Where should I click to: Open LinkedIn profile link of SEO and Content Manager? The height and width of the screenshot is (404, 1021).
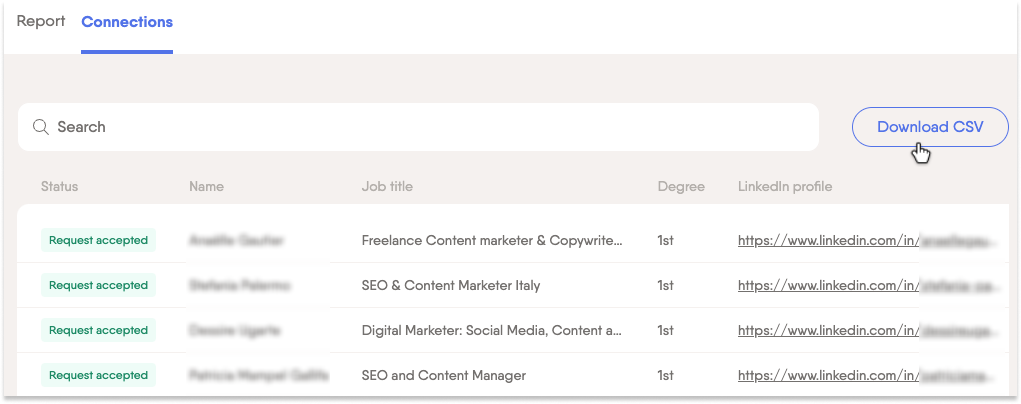867,375
